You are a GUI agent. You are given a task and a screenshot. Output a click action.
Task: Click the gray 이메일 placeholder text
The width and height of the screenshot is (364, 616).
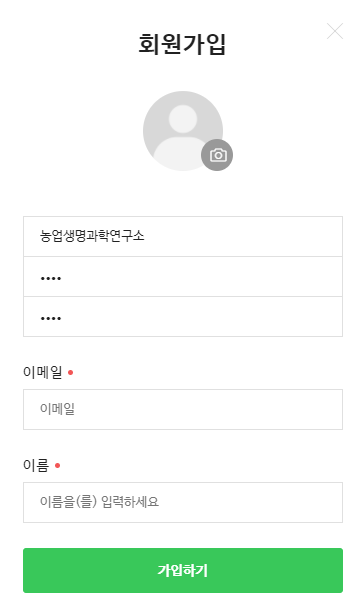(x=57, y=409)
